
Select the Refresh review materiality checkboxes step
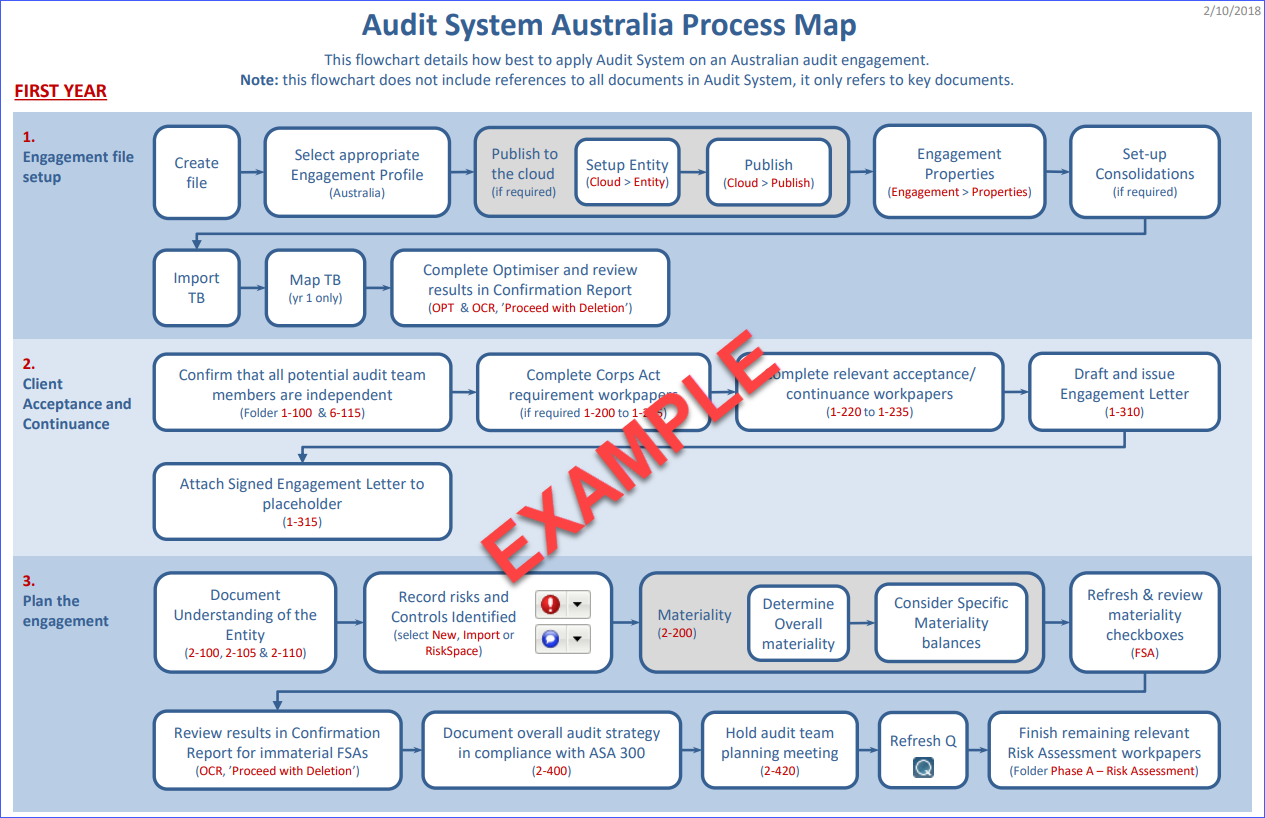point(1144,623)
